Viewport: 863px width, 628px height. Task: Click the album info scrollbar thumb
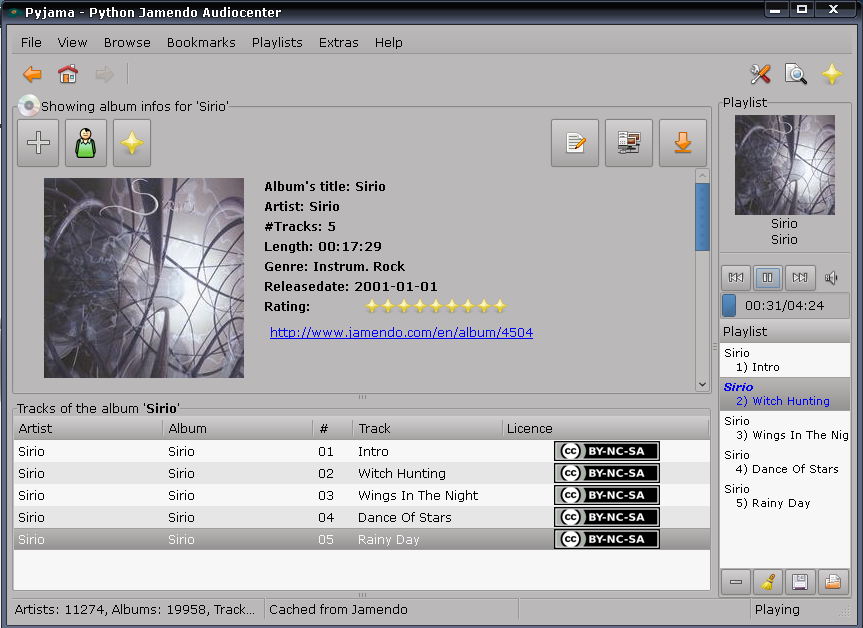pos(702,217)
